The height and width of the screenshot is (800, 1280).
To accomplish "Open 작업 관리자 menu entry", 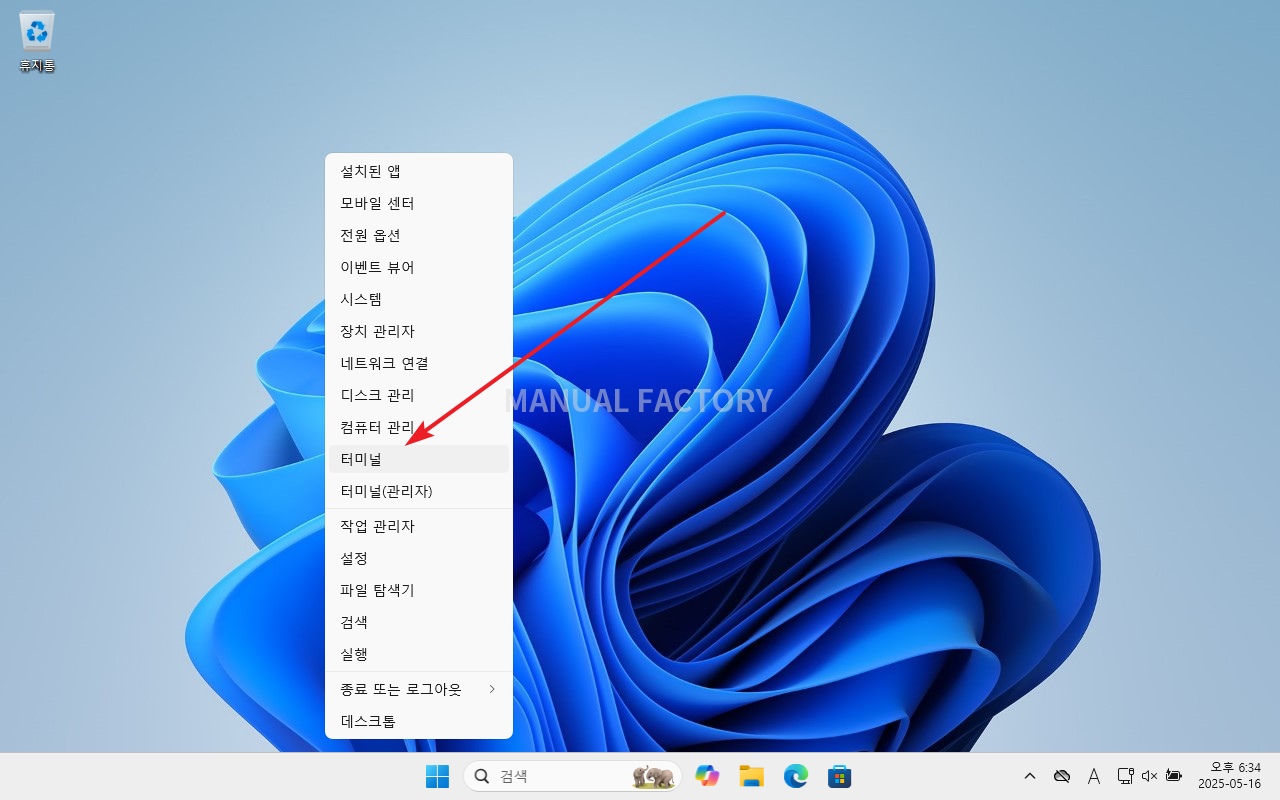I will click(419, 527).
